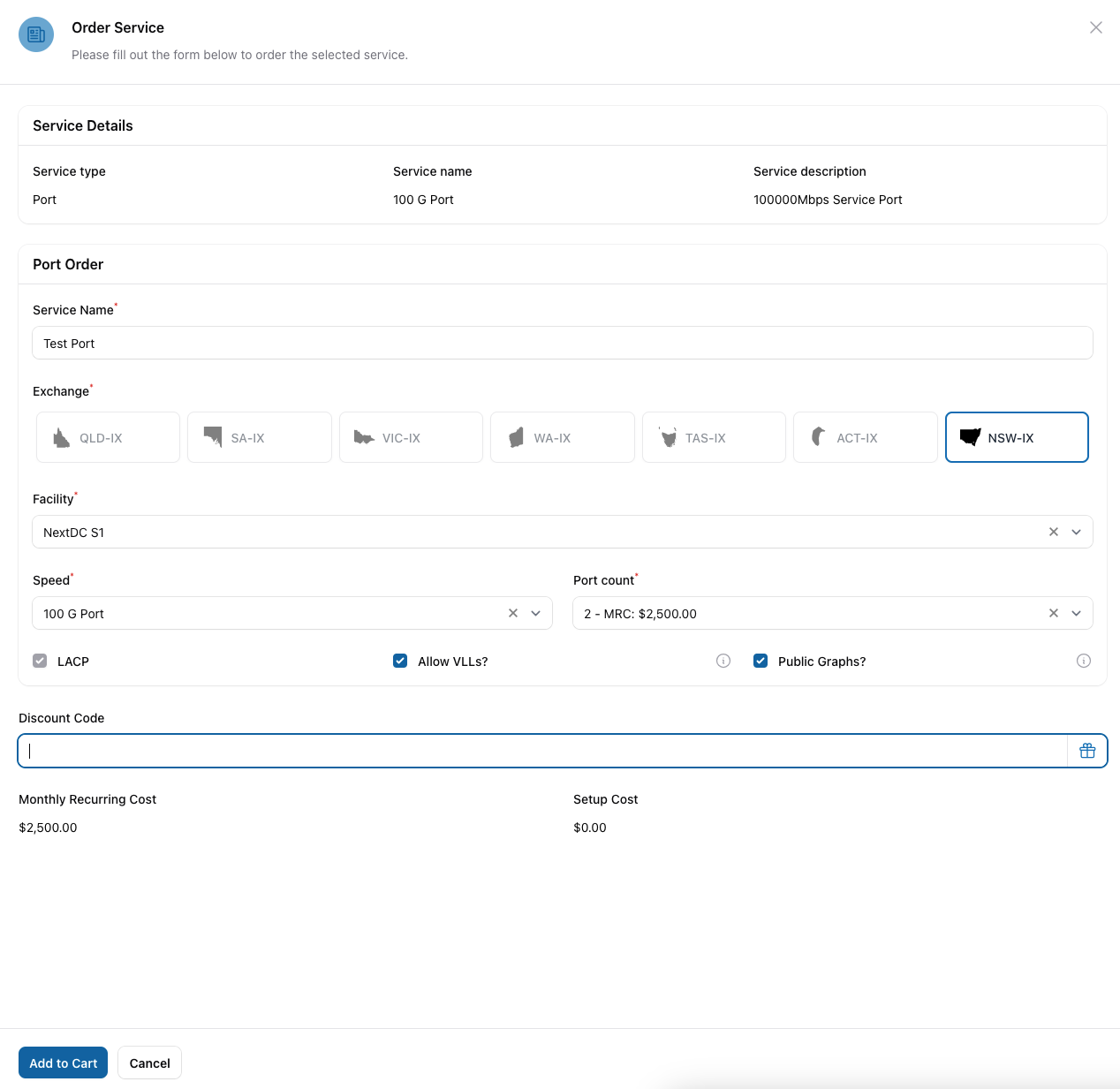Expand the Facility dropdown
Screen dimensions: 1120x1089
[1076, 532]
